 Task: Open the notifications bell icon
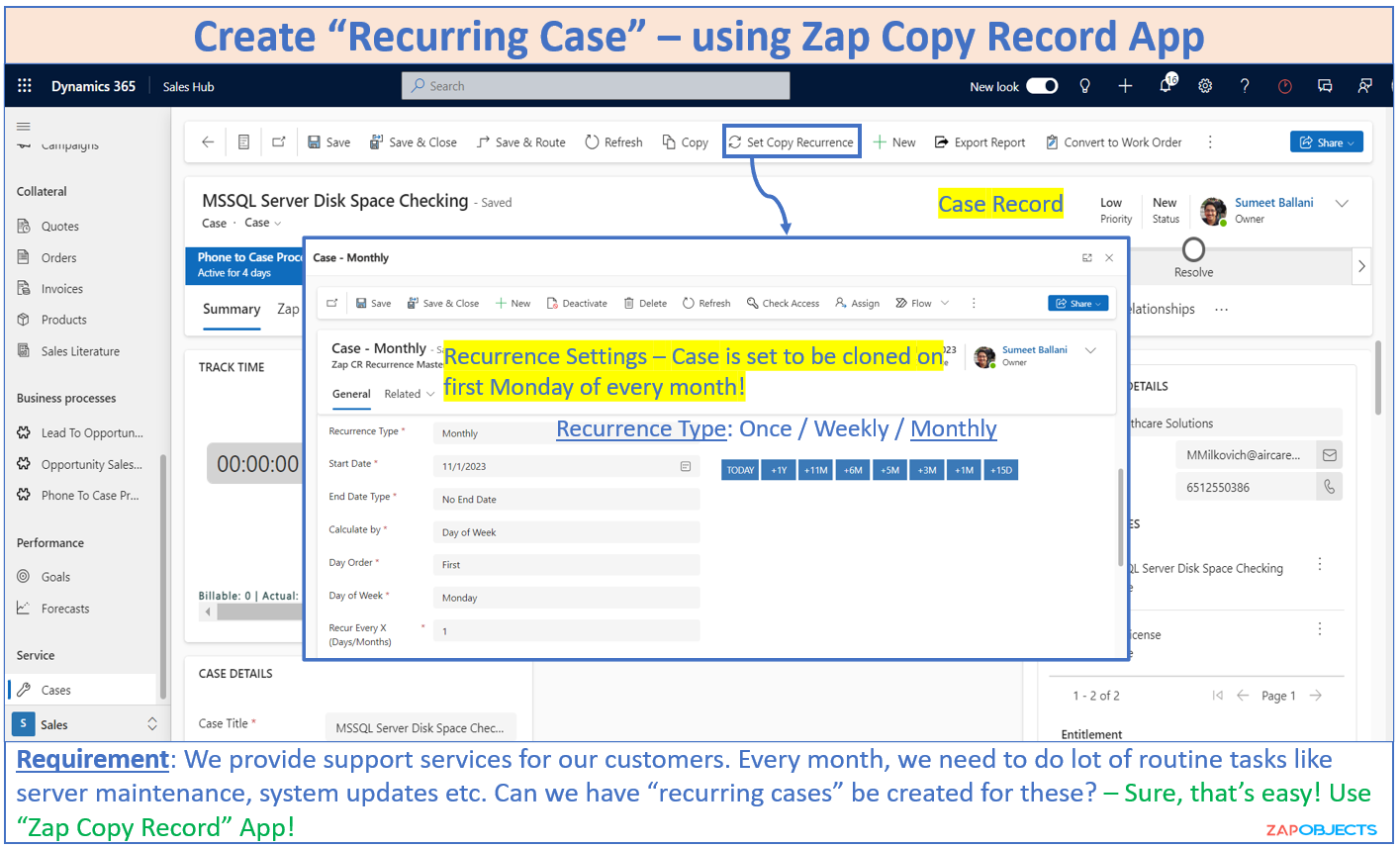(1167, 85)
